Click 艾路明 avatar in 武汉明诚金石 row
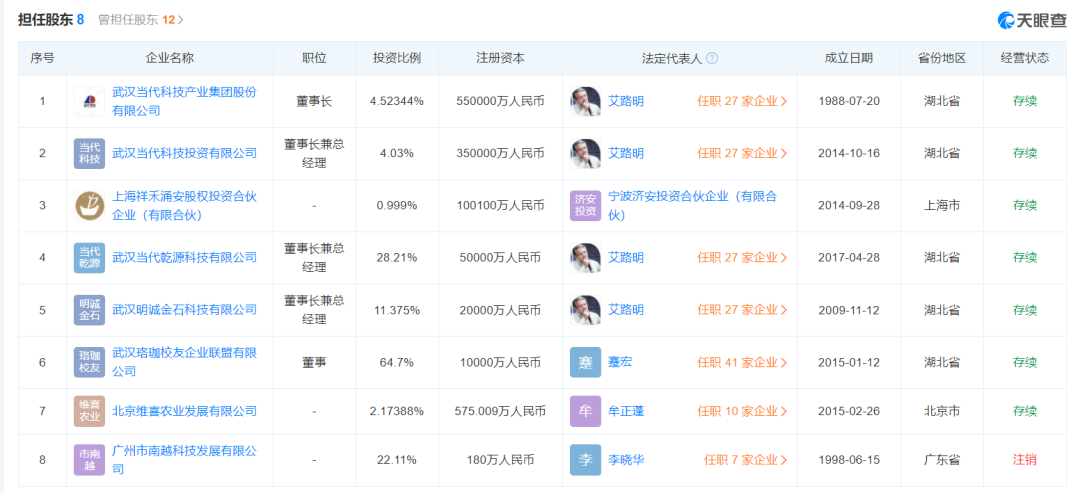Viewport: 1080px width, 493px height. 585,310
